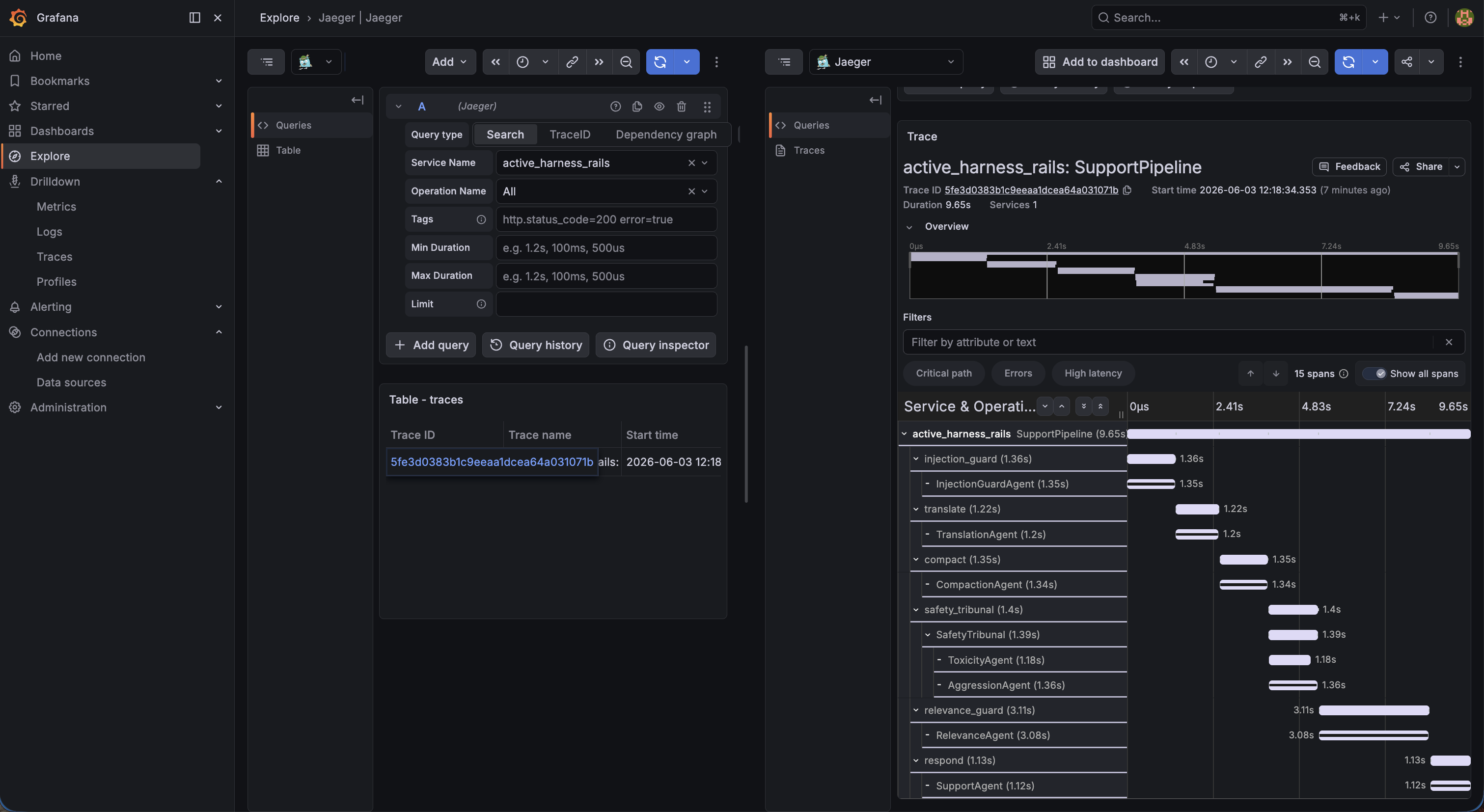Screen dimensions: 1484x812
Task: Collapse left pane outline sidebar
Action: 357,100
